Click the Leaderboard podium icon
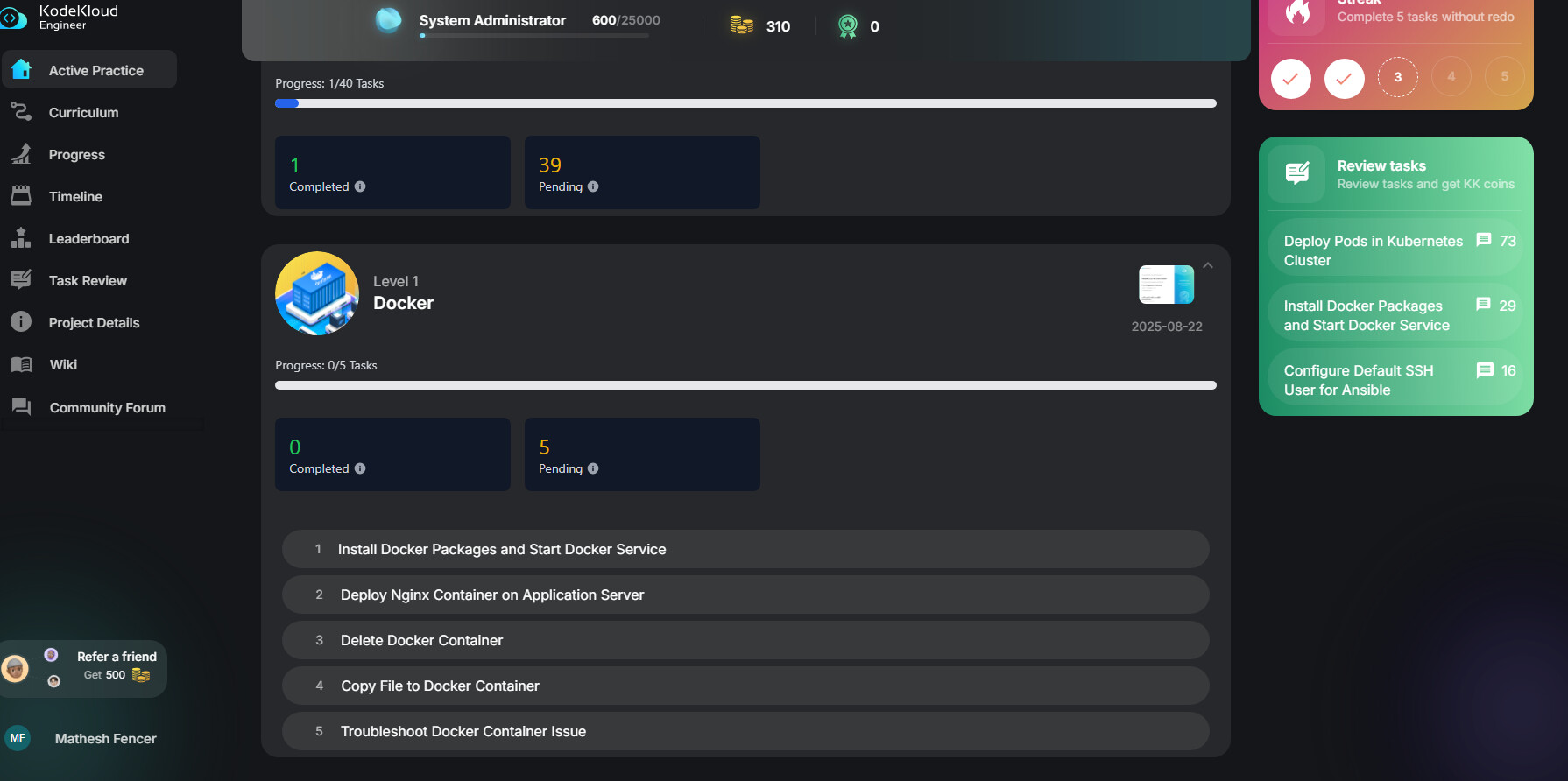This screenshot has width=1568, height=781. pyautogui.click(x=21, y=238)
